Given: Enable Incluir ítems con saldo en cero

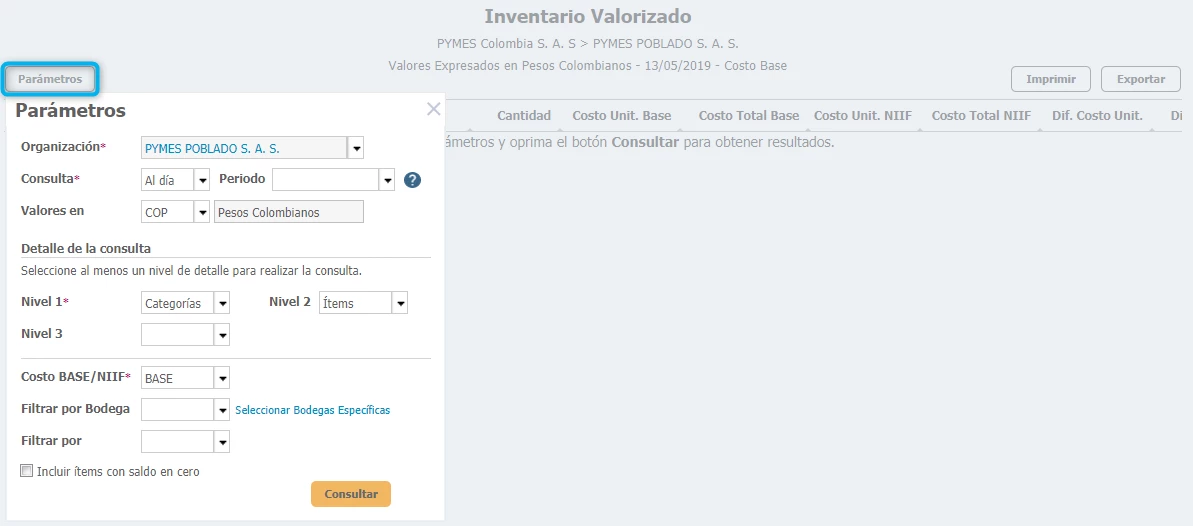Looking at the screenshot, I should point(27,471).
